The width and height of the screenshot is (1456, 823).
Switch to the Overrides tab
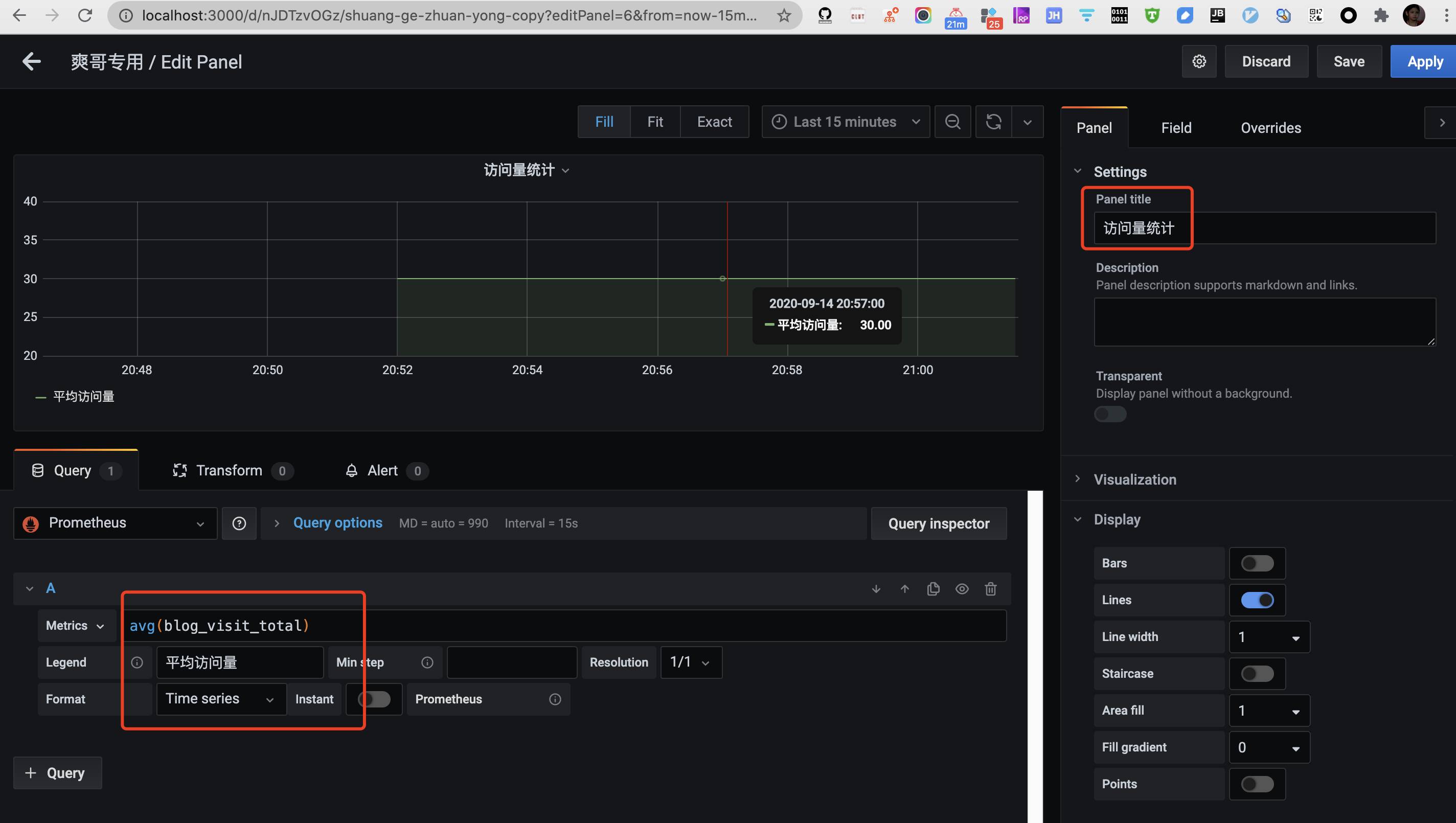(1270, 128)
